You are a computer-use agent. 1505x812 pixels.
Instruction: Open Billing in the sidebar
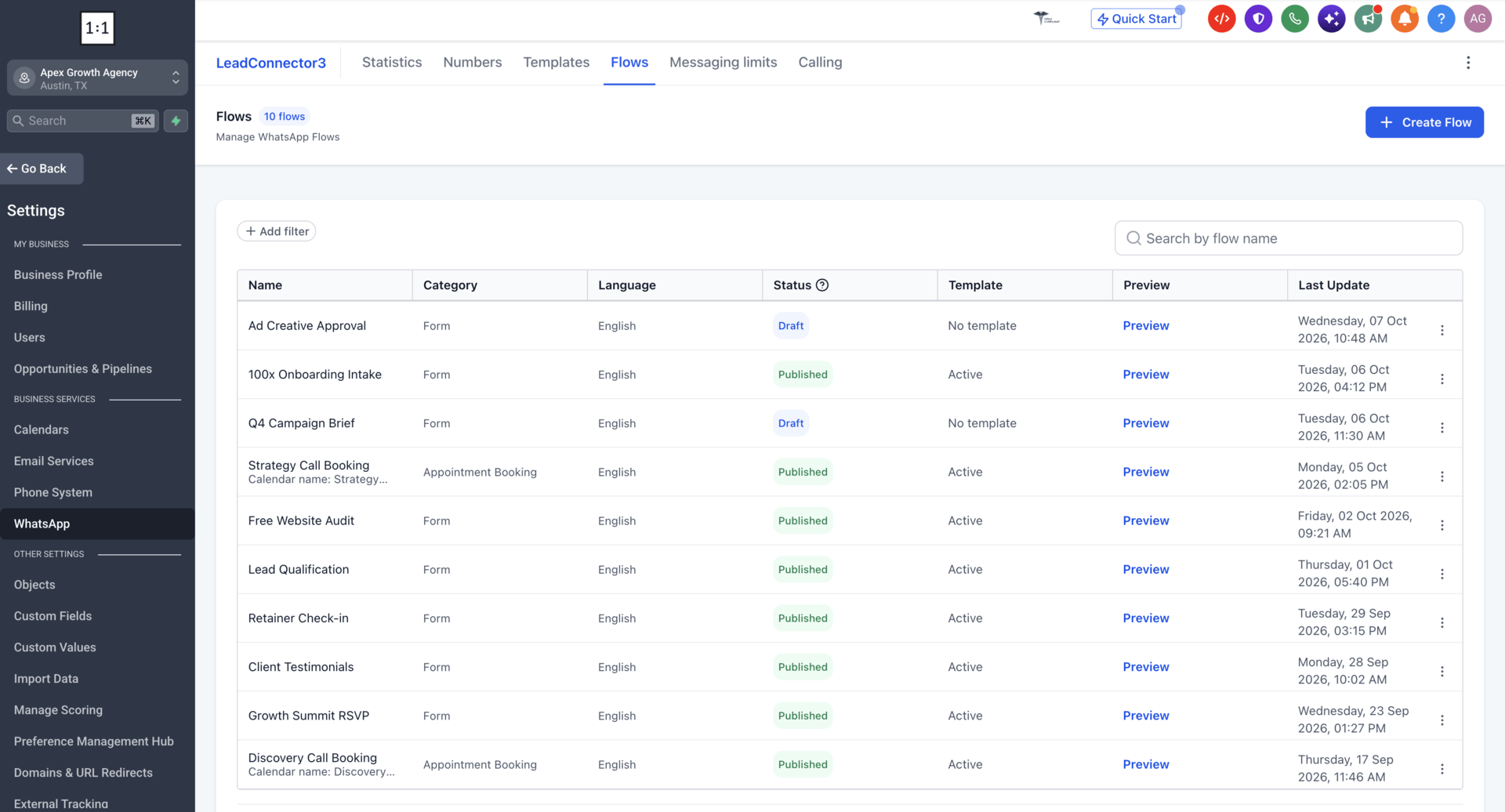coord(31,306)
